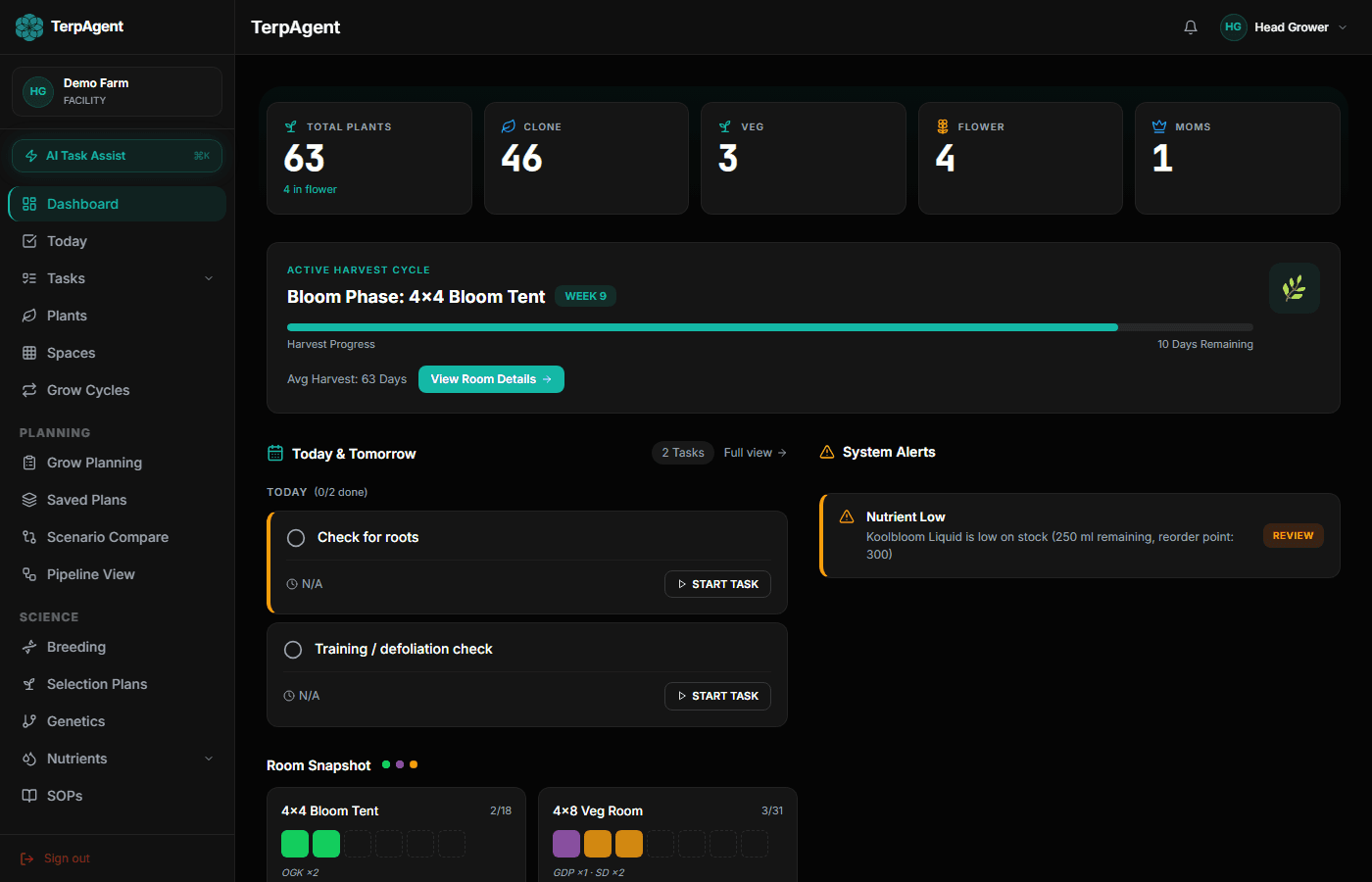
Task: Check off 'Training / defoliation check'
Action: [292, 649]
